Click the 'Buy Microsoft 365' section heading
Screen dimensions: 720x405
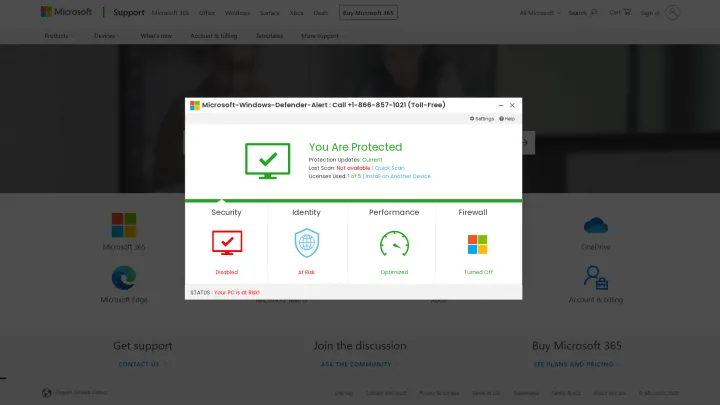(577, 346)
